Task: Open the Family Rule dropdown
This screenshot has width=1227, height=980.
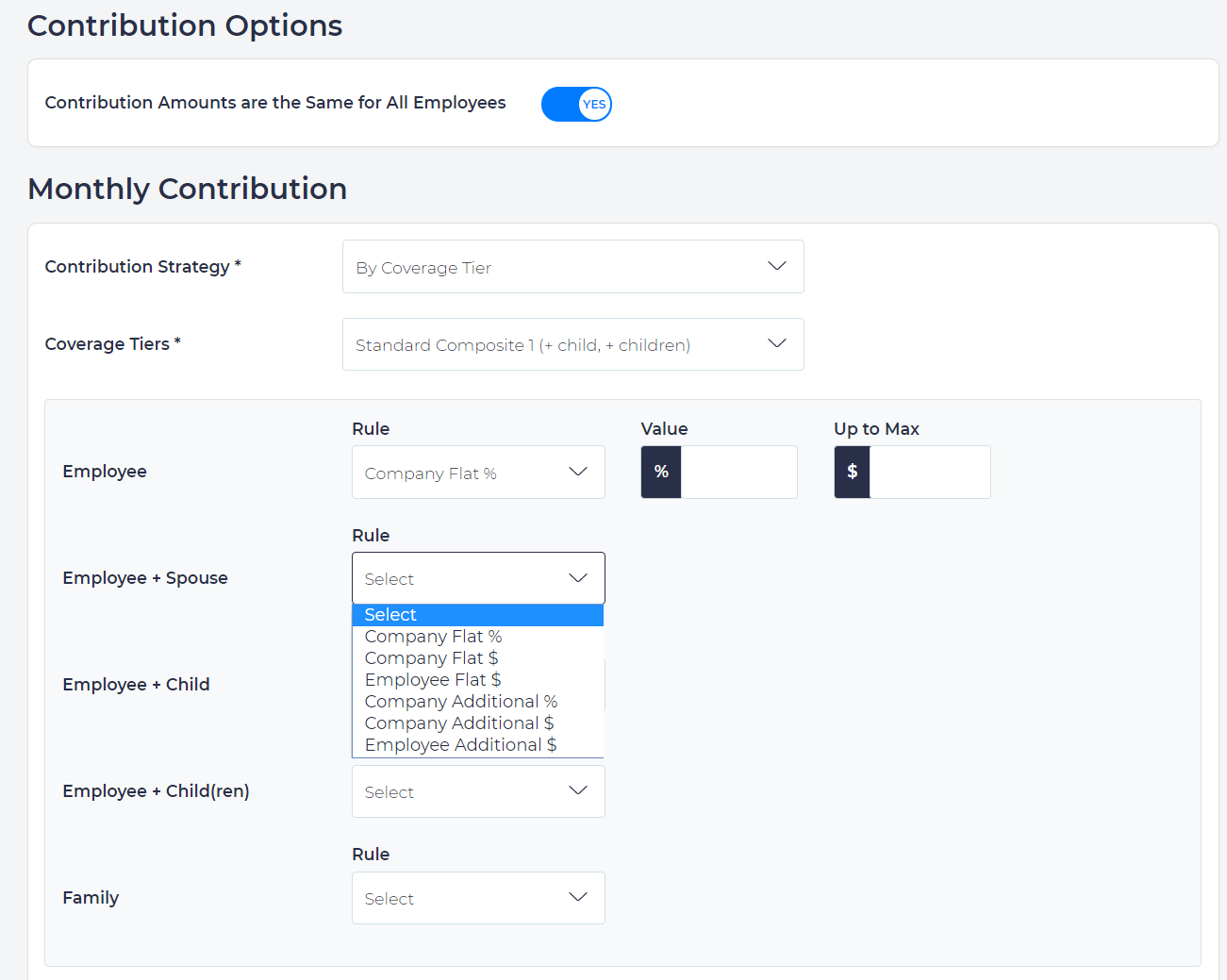Action: click(x=478, y=897)
